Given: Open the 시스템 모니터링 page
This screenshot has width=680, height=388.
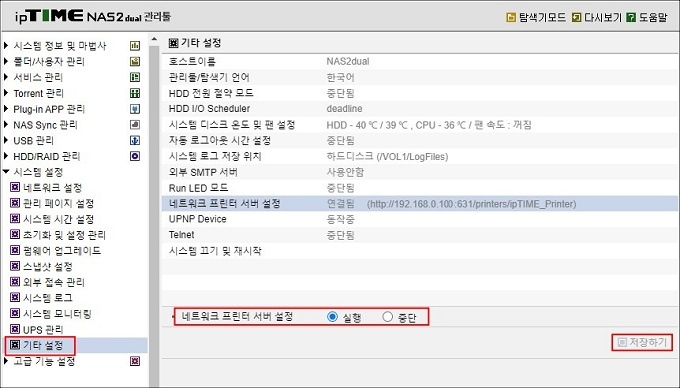Looking at the screenshot, I should pos(57,313).
